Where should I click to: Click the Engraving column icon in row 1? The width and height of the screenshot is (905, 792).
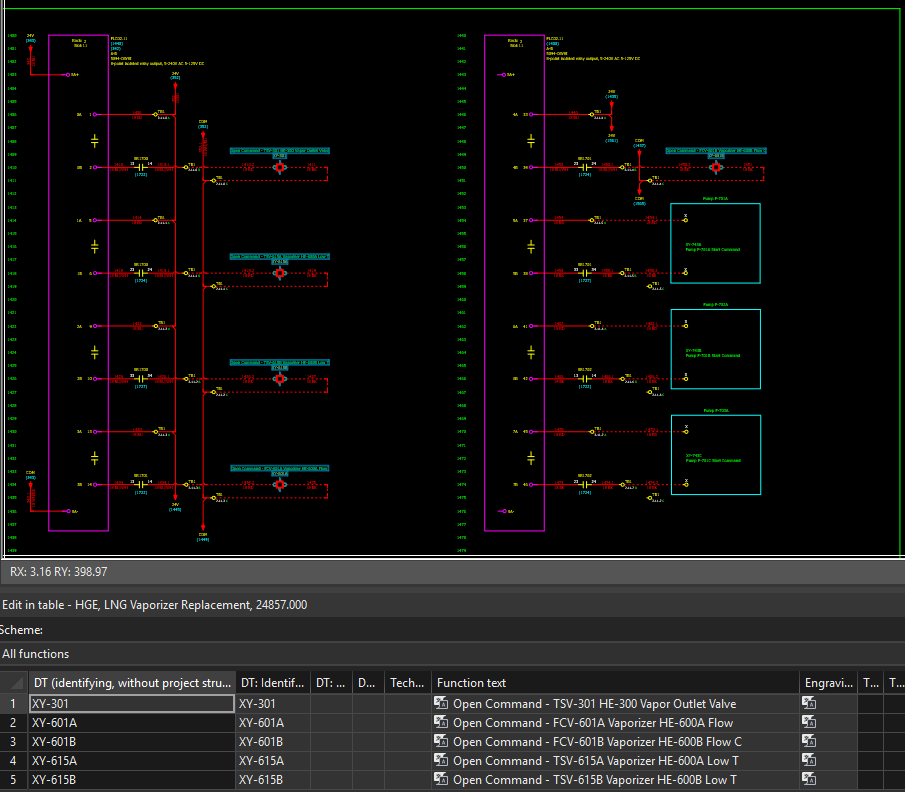click(x=808, y=704)
